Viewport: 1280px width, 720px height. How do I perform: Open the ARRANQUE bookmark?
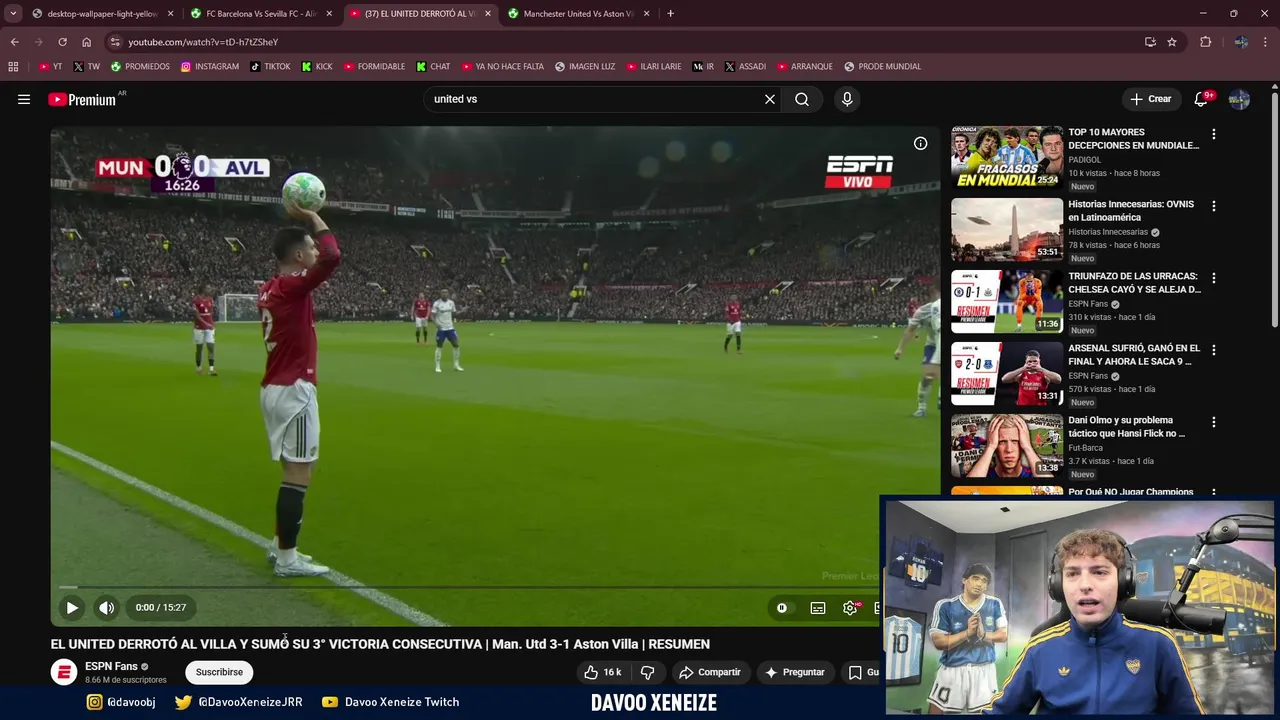(804, 67)
